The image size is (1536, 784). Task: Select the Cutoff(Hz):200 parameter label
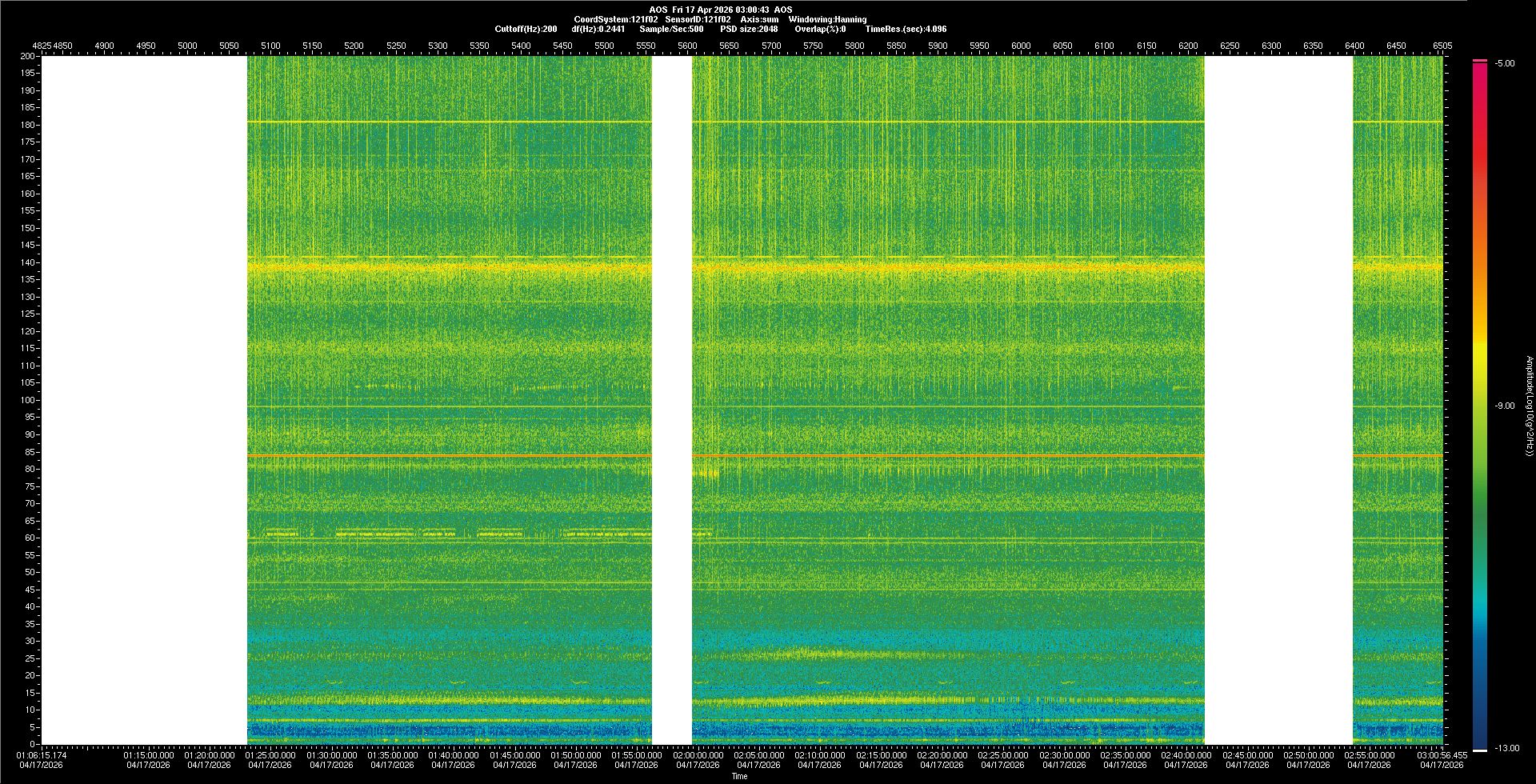[526, 29]
